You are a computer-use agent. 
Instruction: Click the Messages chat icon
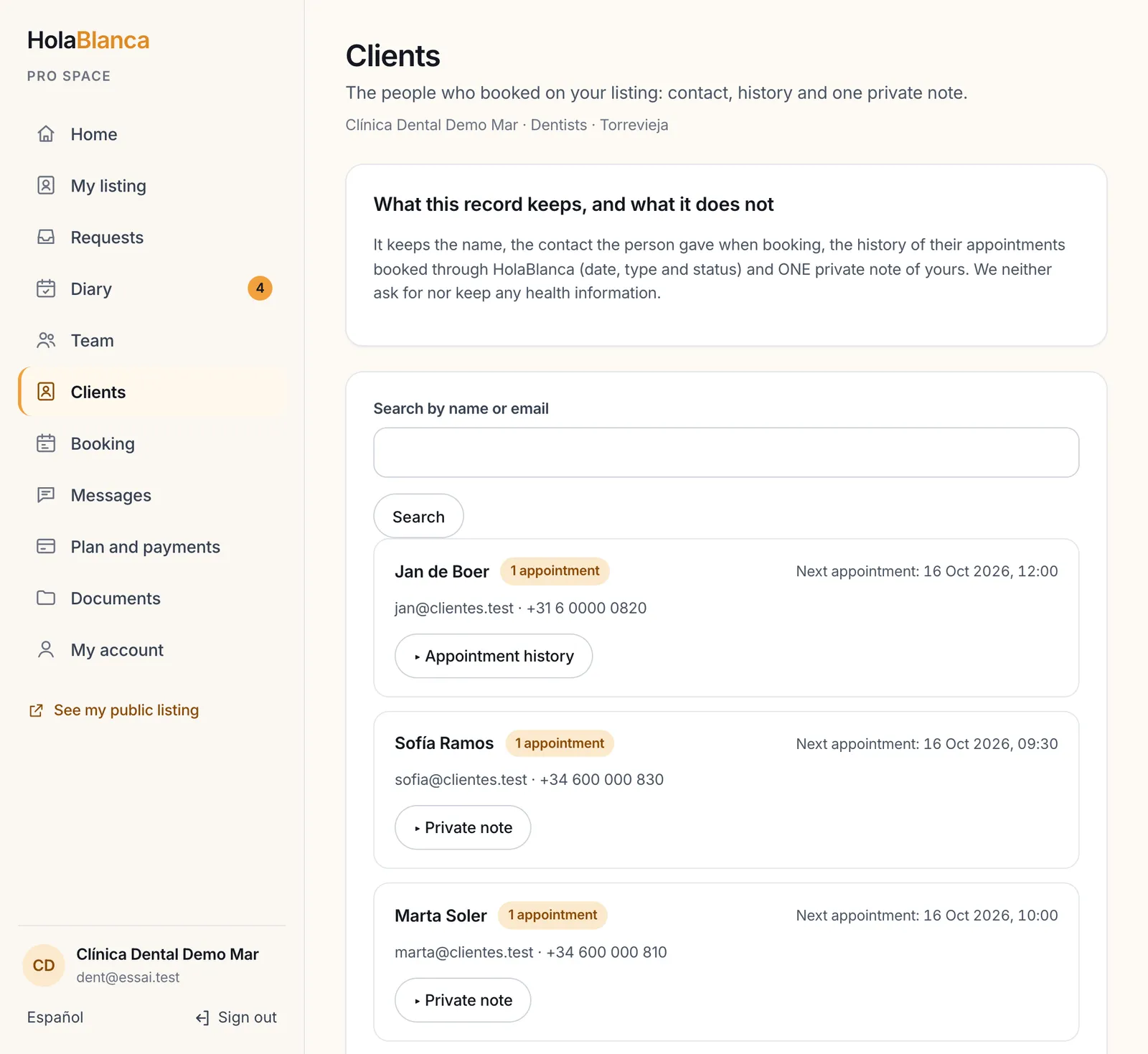pos(46,495)
